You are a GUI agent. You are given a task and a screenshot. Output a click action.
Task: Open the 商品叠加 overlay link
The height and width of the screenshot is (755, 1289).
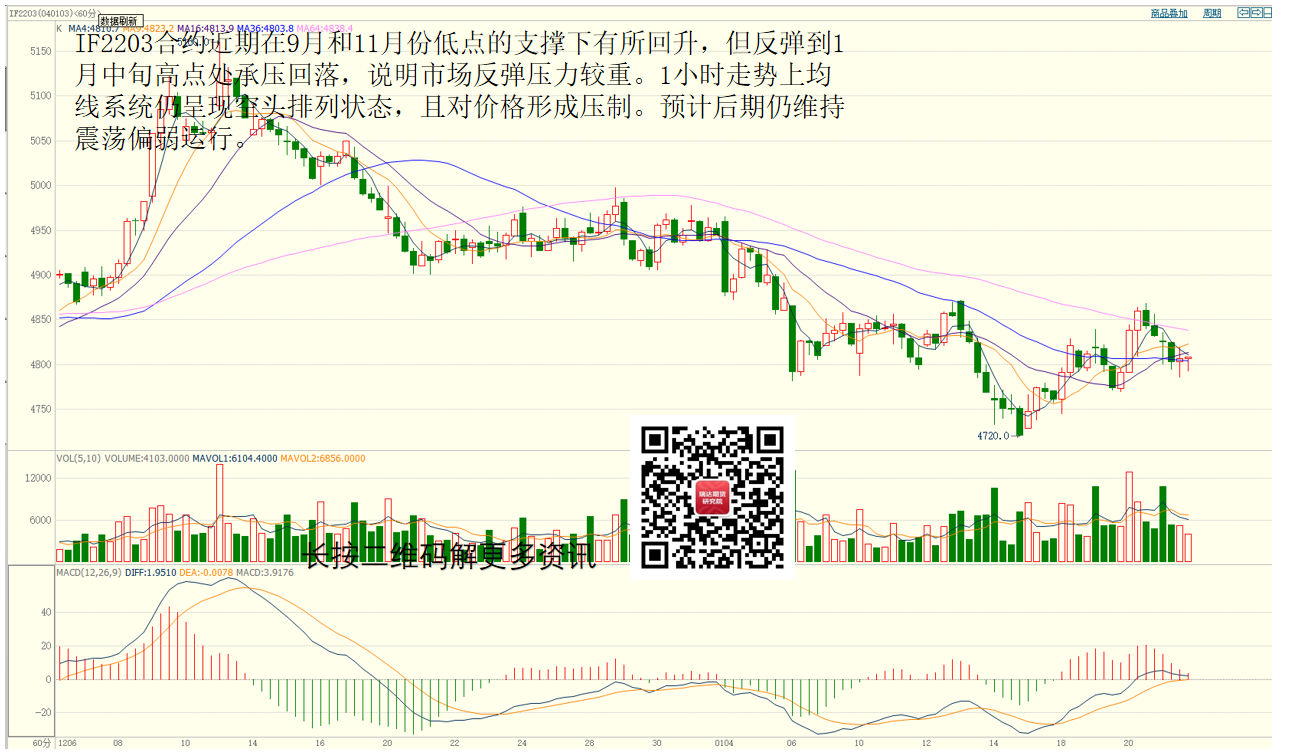pos(1169,13)
